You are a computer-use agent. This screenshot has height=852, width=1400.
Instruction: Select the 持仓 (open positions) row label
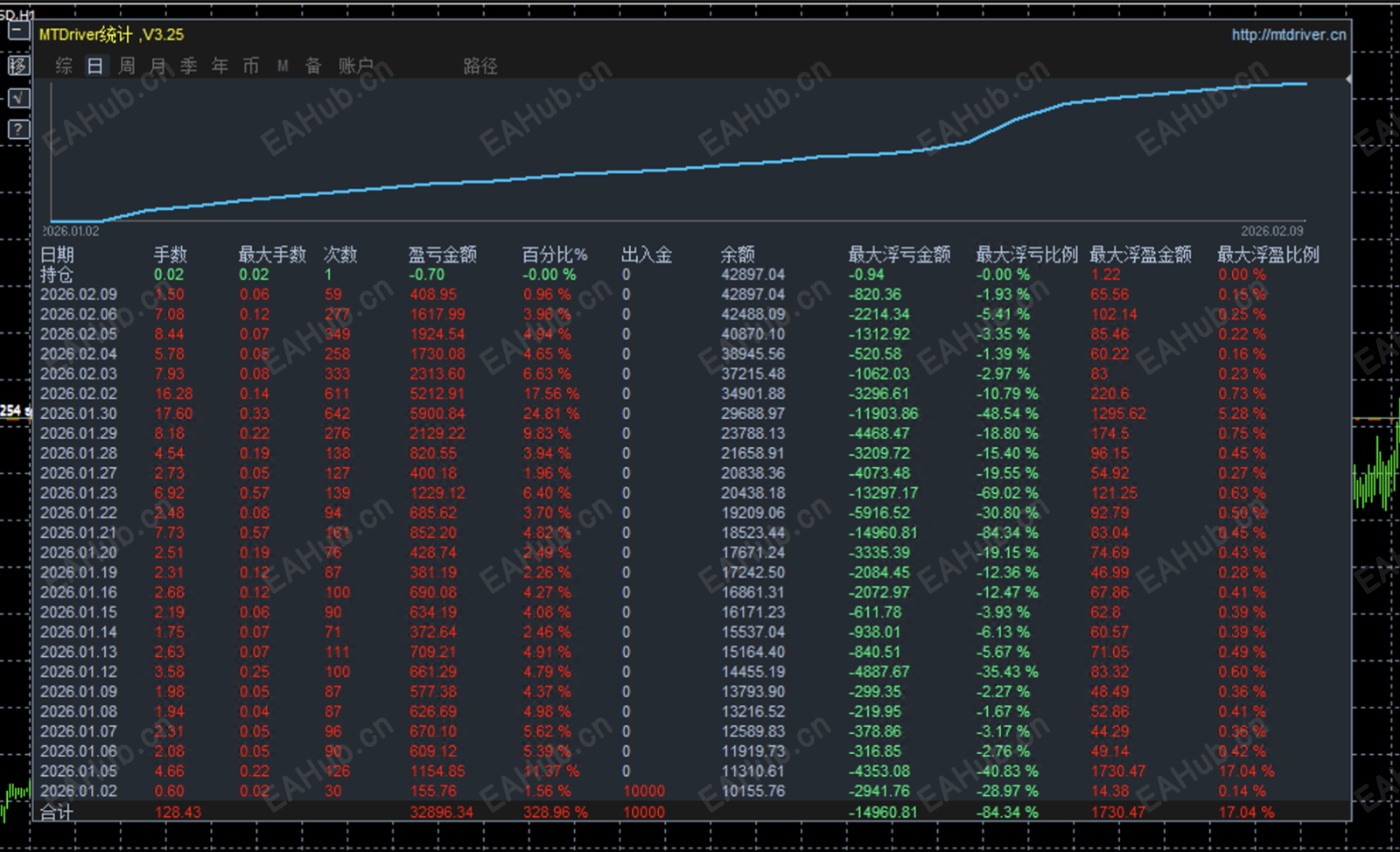tap(57, 275)
